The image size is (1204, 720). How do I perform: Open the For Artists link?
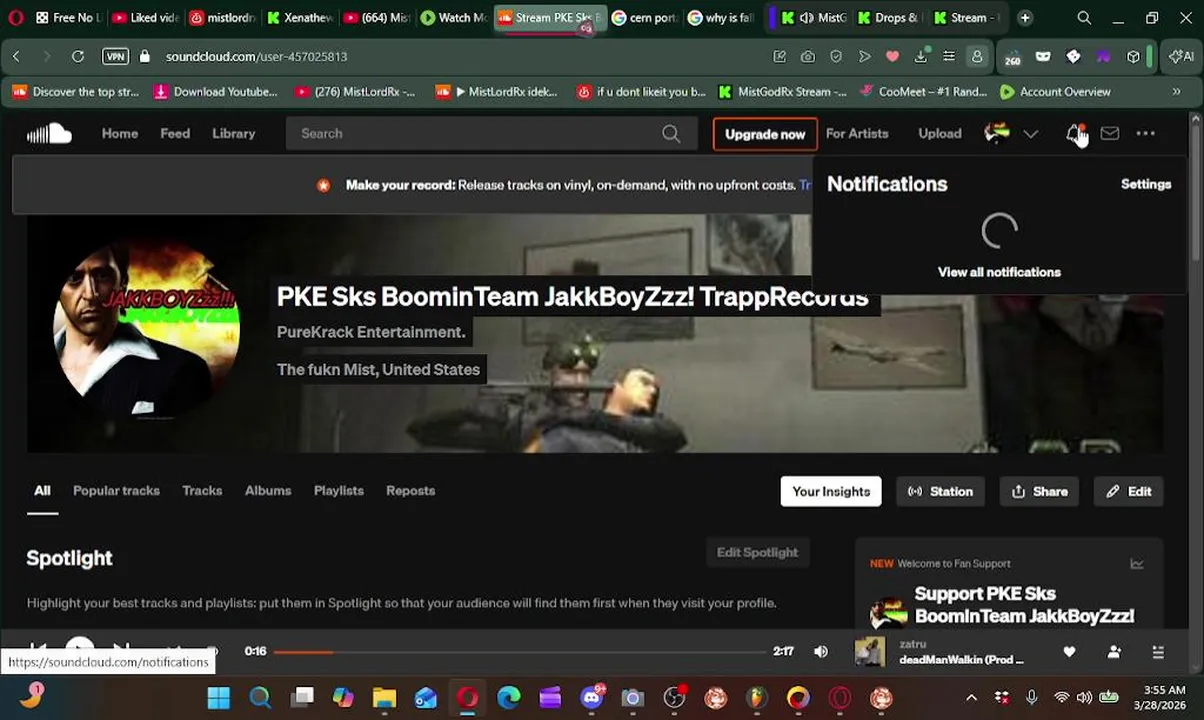point(857,133)
